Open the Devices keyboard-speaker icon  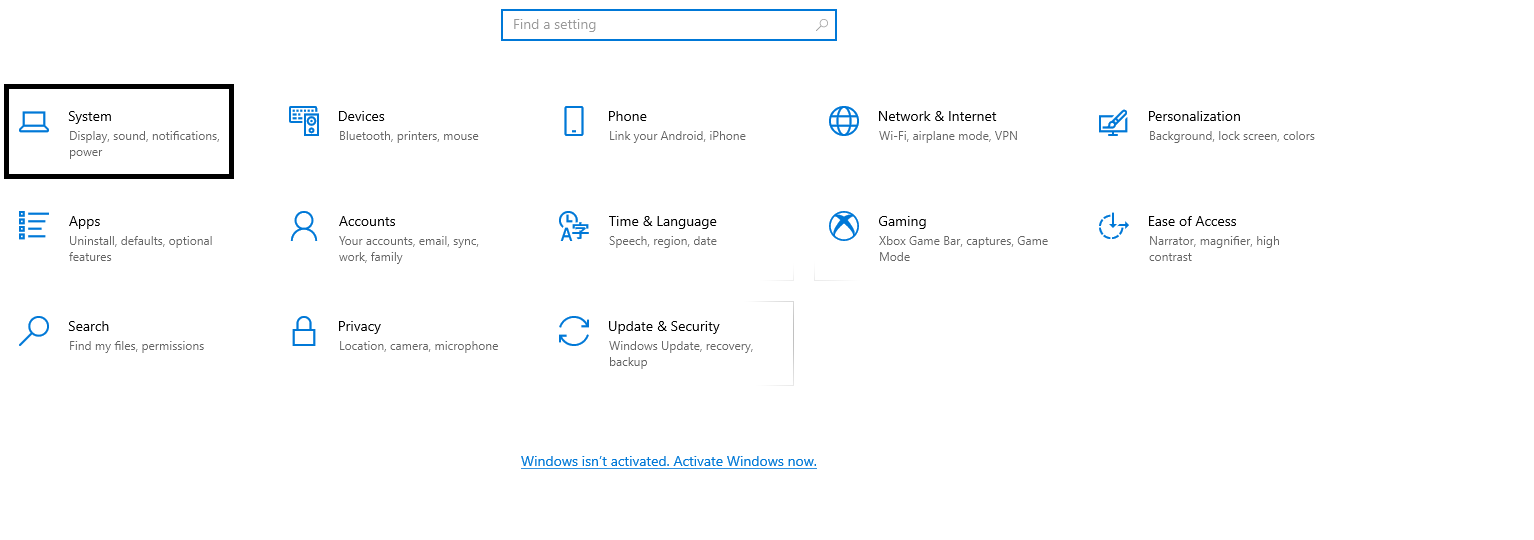tap(304, 121)
